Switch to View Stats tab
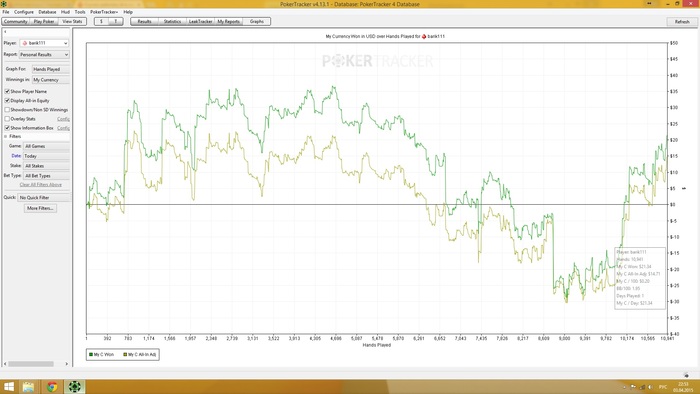The image size is (700, 394). (72, 21)
